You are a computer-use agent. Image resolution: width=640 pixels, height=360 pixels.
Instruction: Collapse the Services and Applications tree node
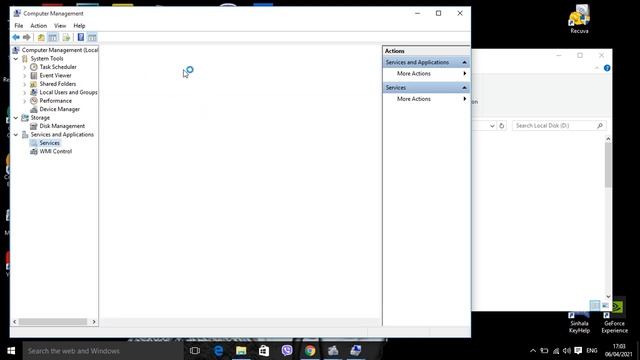(x=16, y=135)
